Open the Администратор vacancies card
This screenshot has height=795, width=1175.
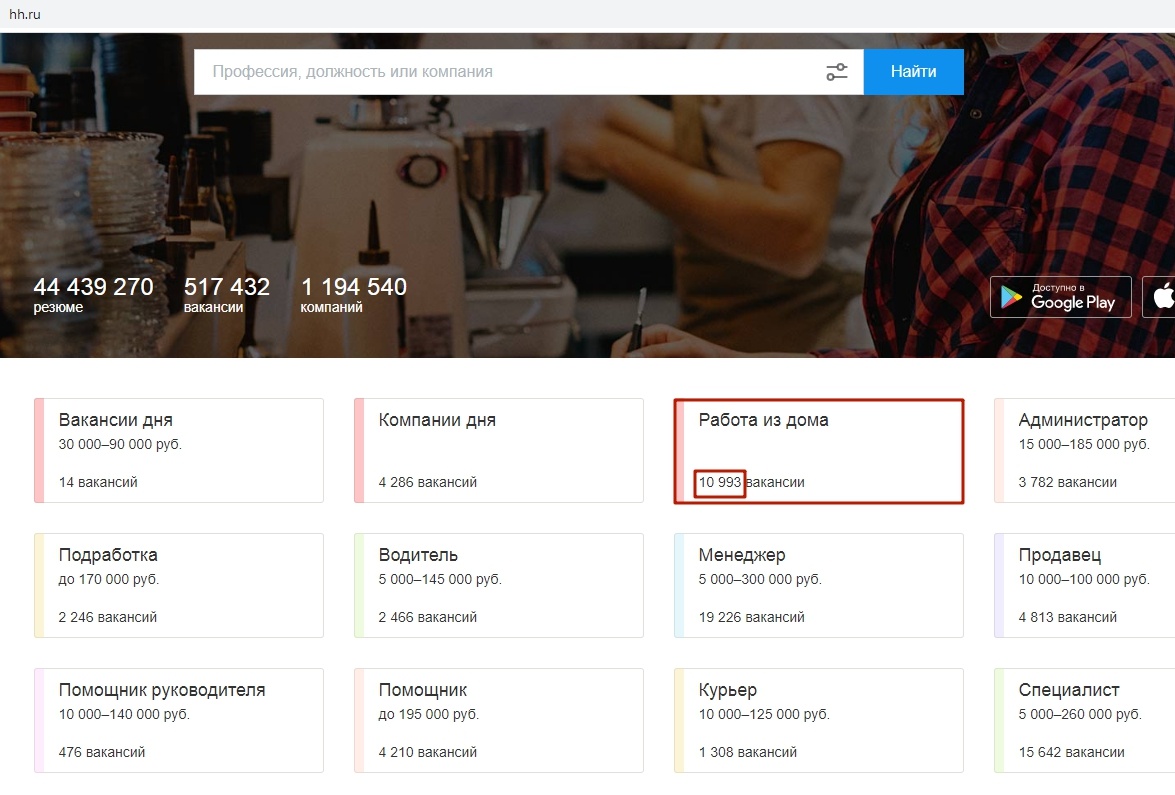point(1084,450)
